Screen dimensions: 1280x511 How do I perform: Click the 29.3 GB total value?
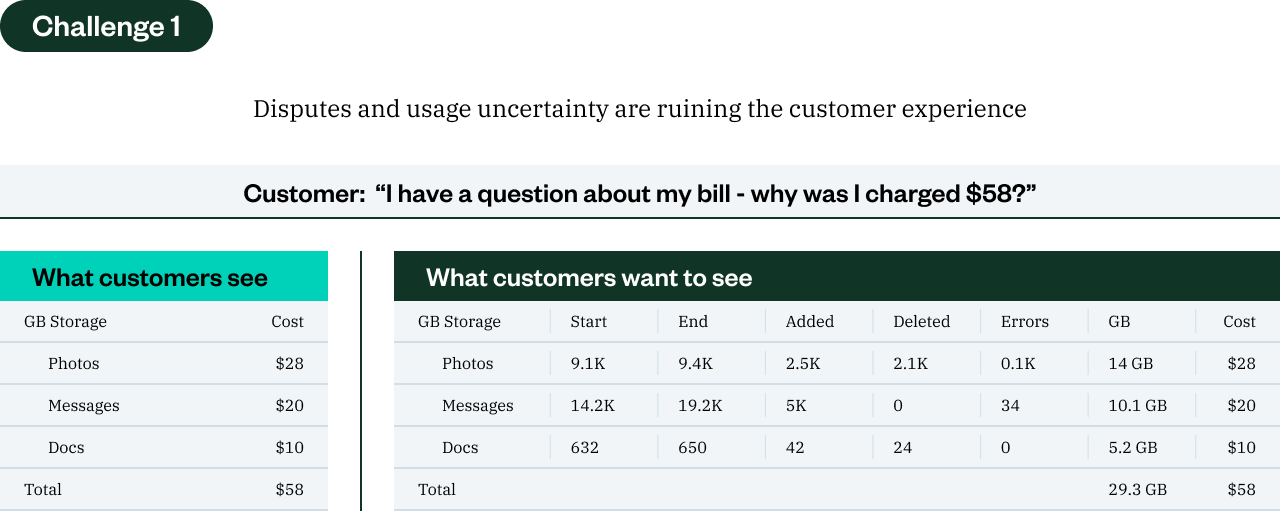(x=1137, y=490)
